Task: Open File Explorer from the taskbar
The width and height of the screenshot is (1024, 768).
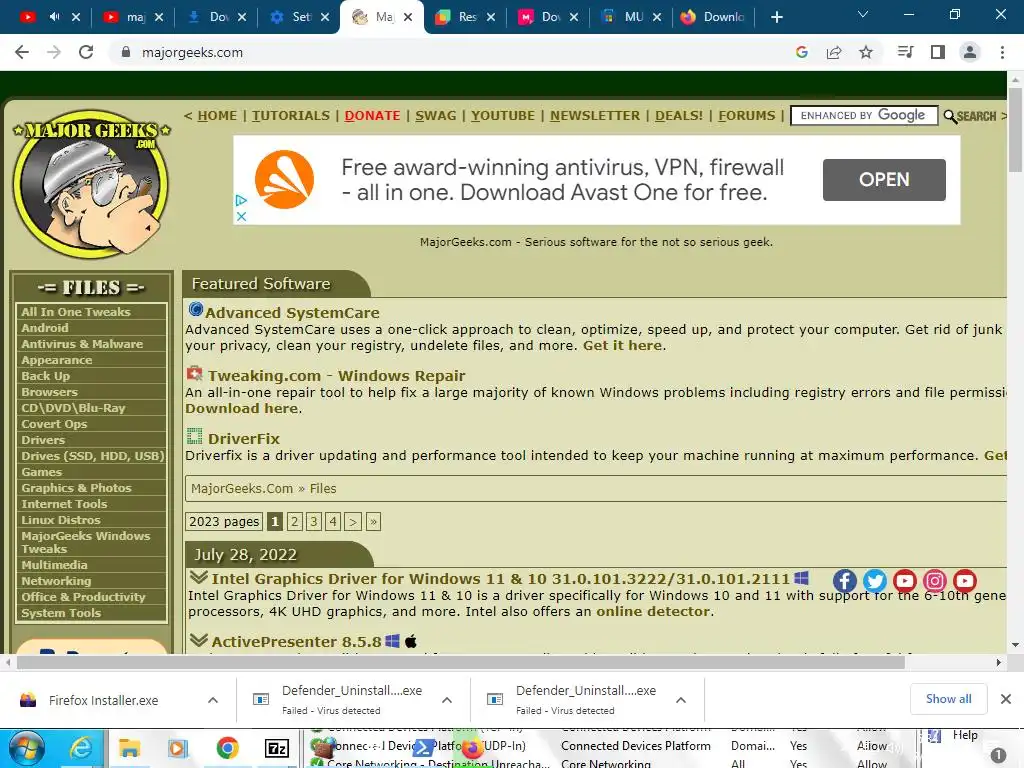Action: [129, 748]
